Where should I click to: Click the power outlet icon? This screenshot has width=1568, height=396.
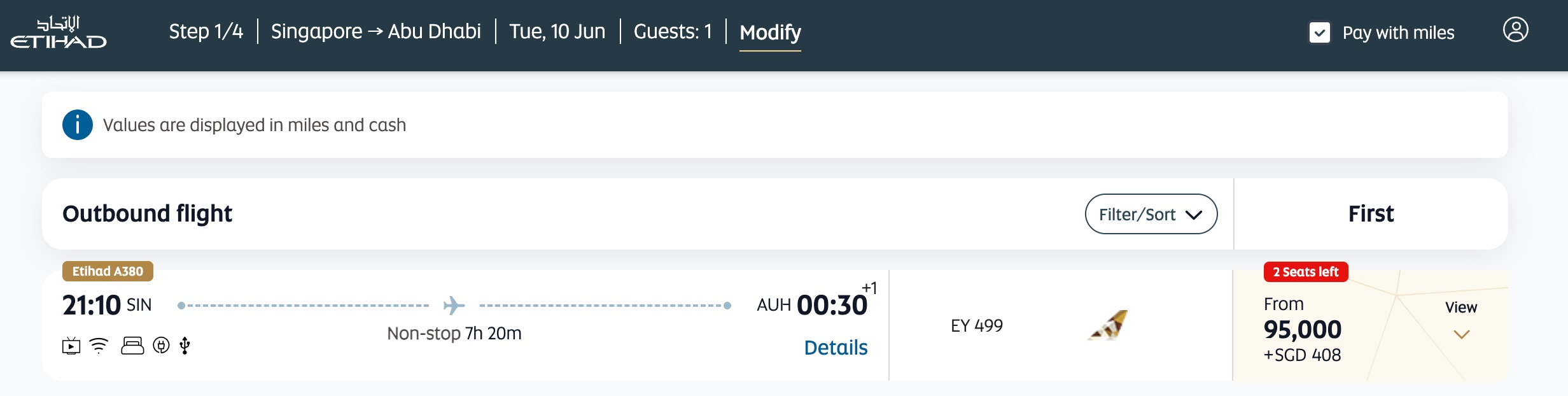pyautogui.click(x=161, y=346)
